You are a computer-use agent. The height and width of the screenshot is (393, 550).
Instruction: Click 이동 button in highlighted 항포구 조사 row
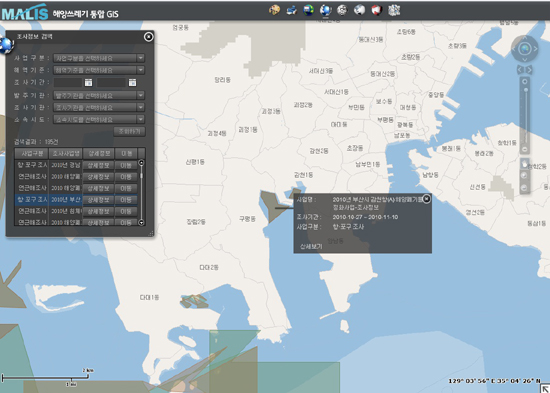[x=126, y=200]
